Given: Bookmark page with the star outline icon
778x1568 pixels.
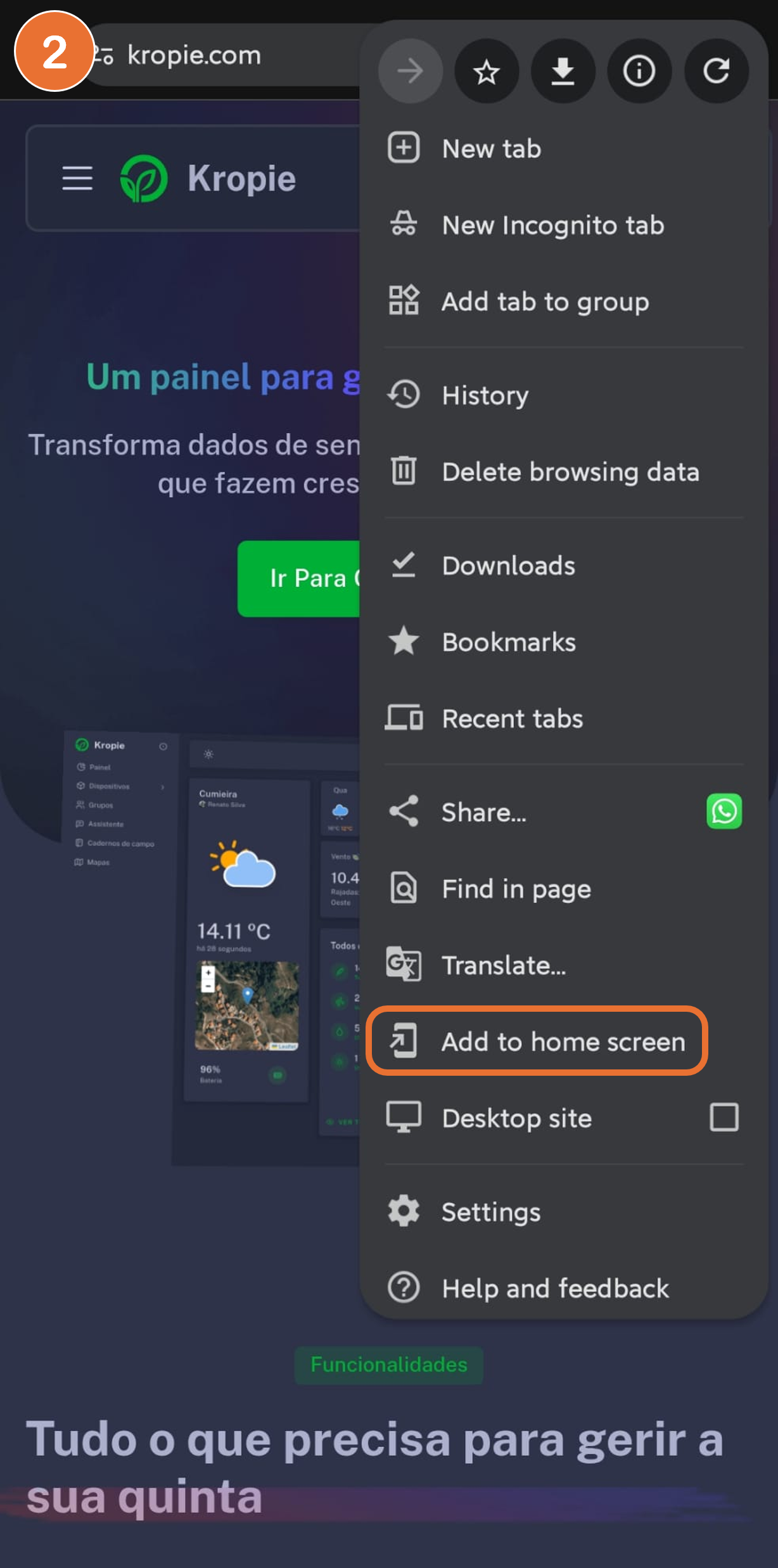Looking at the screenshot, I should (487, 71).
